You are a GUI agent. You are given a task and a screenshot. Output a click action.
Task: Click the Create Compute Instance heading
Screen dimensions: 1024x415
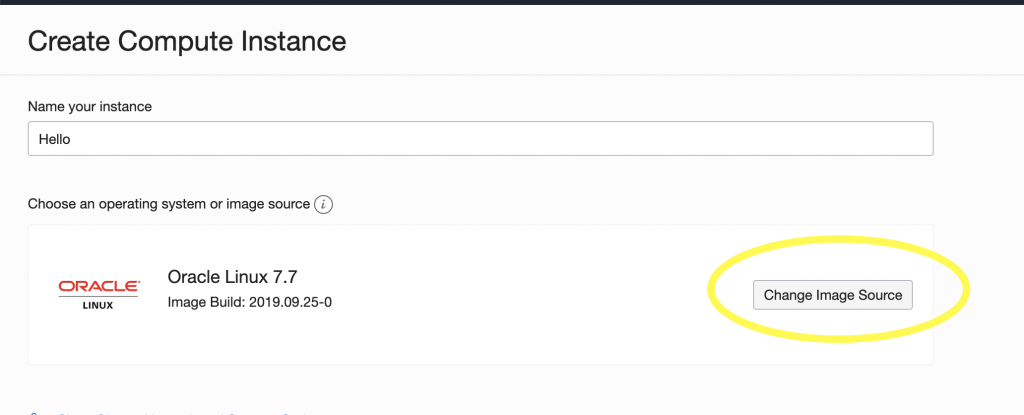[187, 42]
